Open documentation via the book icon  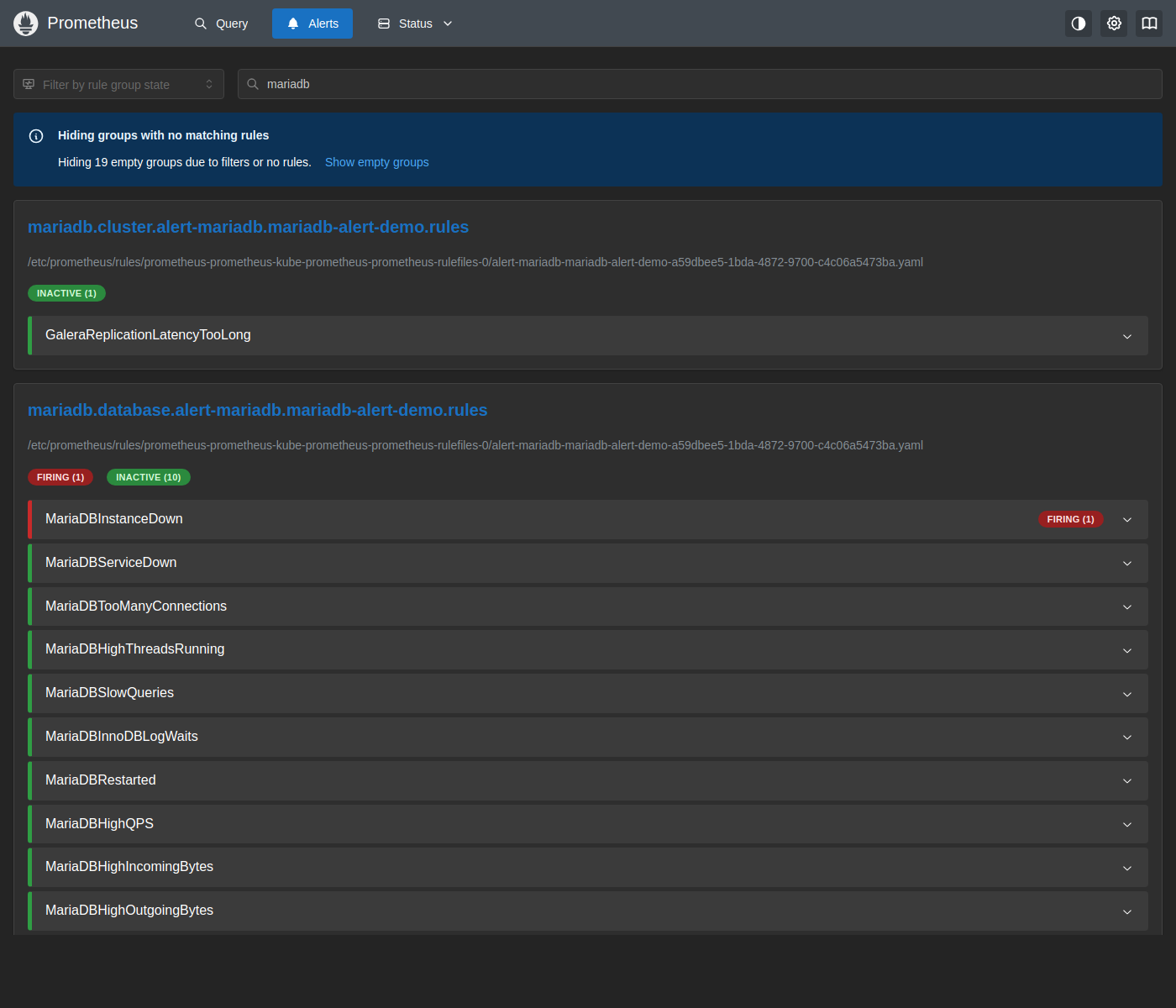1149,24
